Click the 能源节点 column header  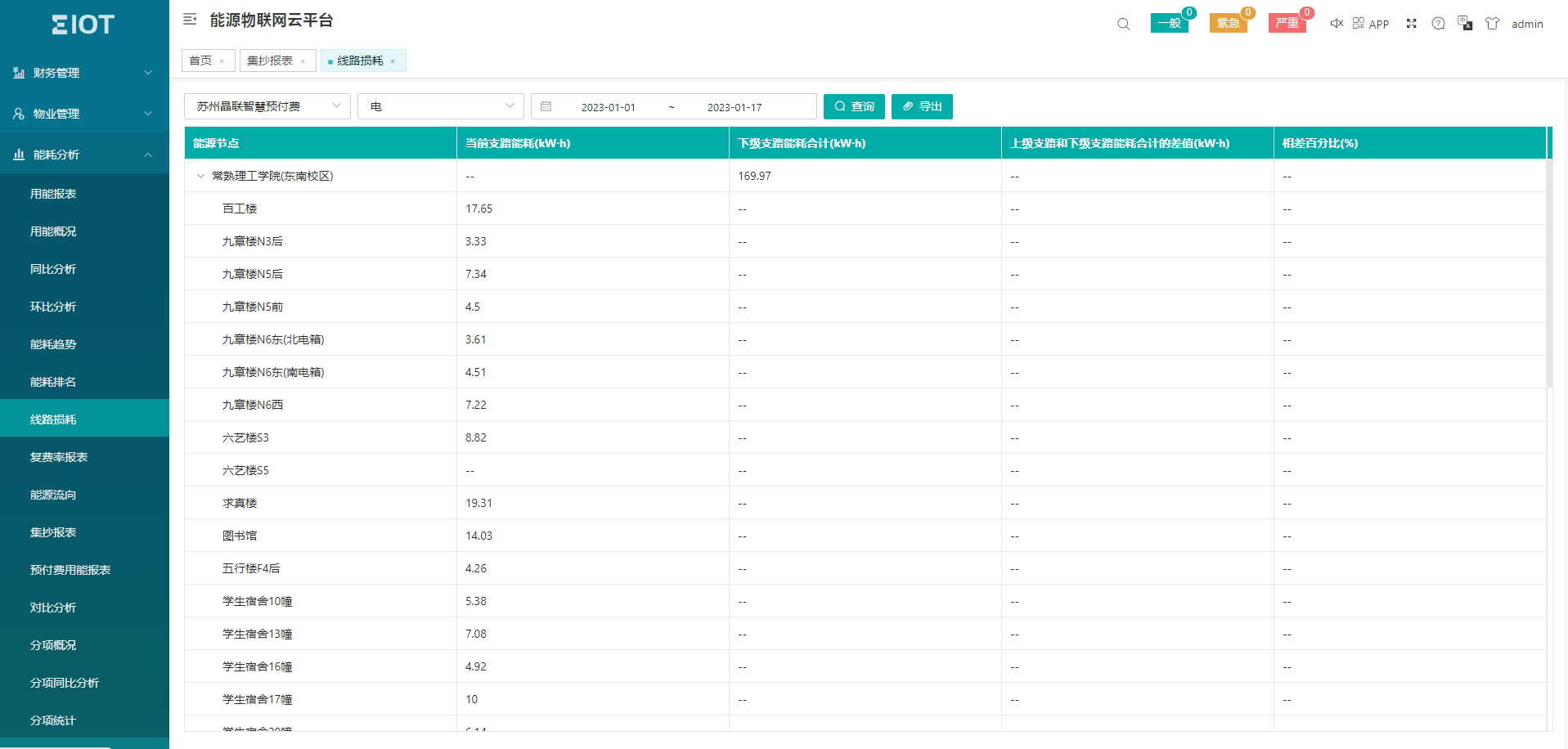[321, 143]
